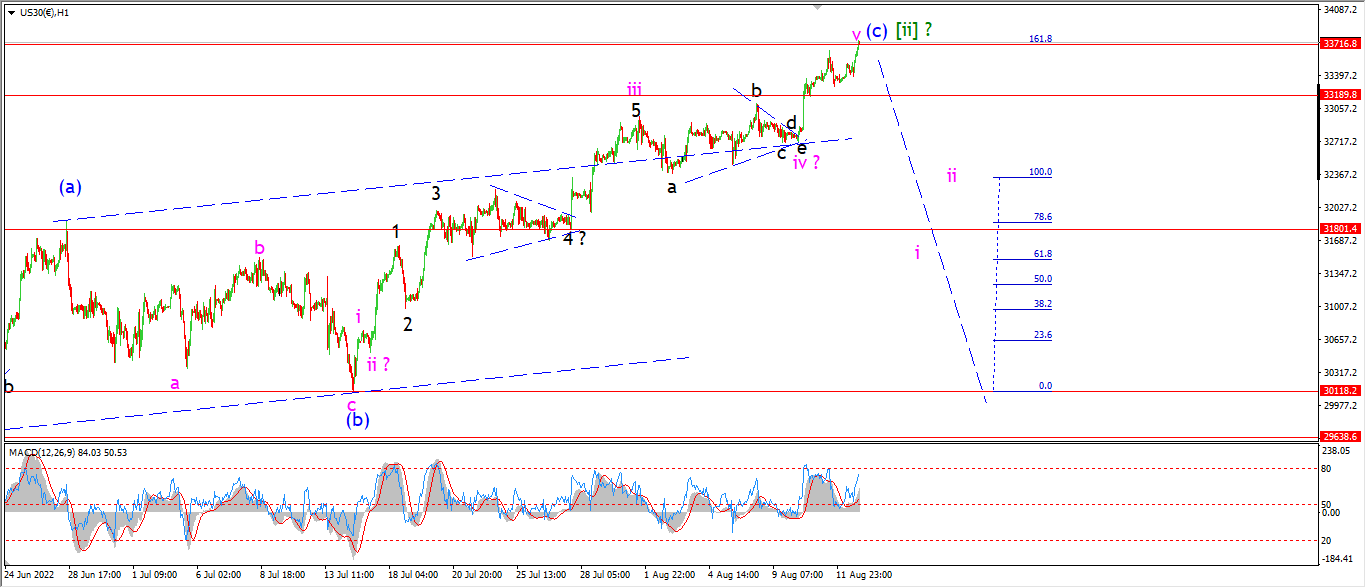Click the red 33716.8 price level tag
This screenshot has width=1366, height=588.
coord(1340,44)
